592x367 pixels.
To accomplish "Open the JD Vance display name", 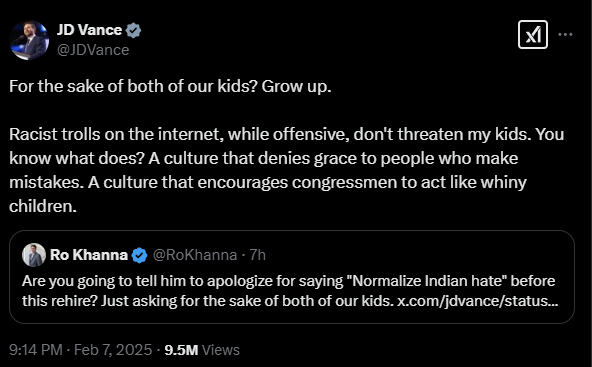I will tap(89, 30).
